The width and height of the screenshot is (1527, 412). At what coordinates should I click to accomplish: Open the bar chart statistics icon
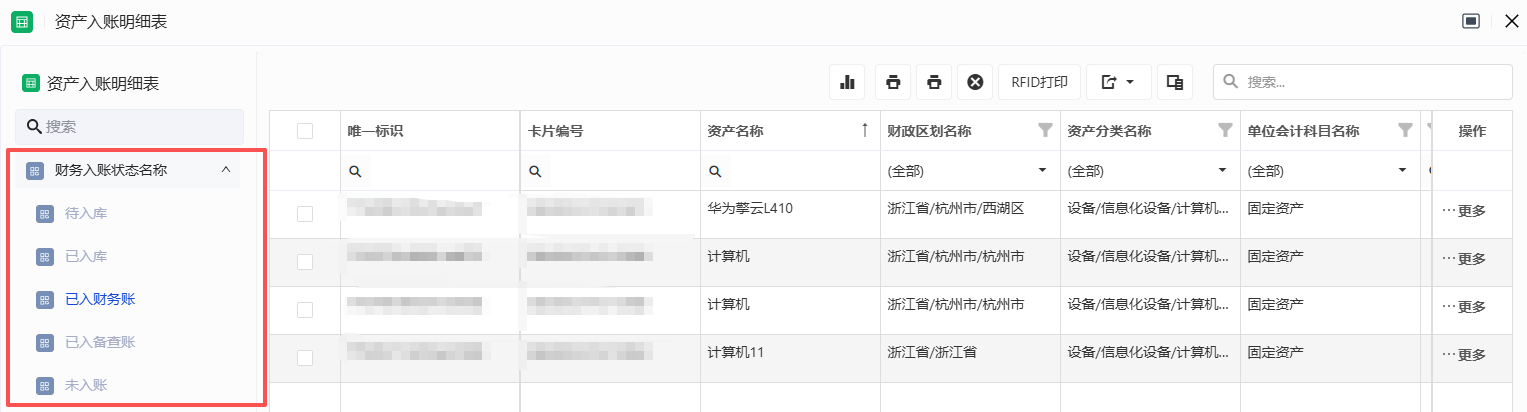(x=847, y=82)
